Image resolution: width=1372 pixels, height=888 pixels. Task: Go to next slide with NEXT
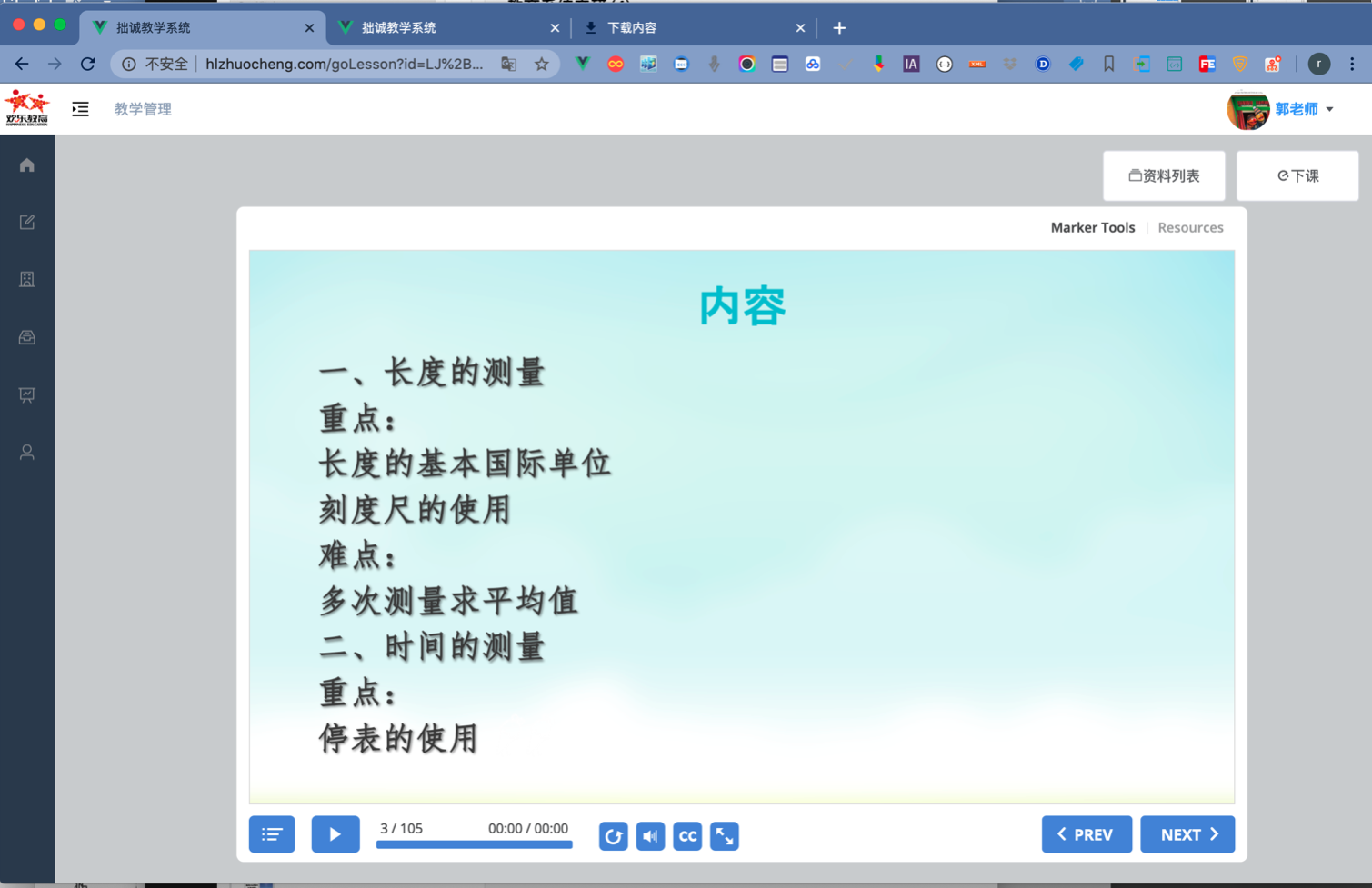point(1187,834)
